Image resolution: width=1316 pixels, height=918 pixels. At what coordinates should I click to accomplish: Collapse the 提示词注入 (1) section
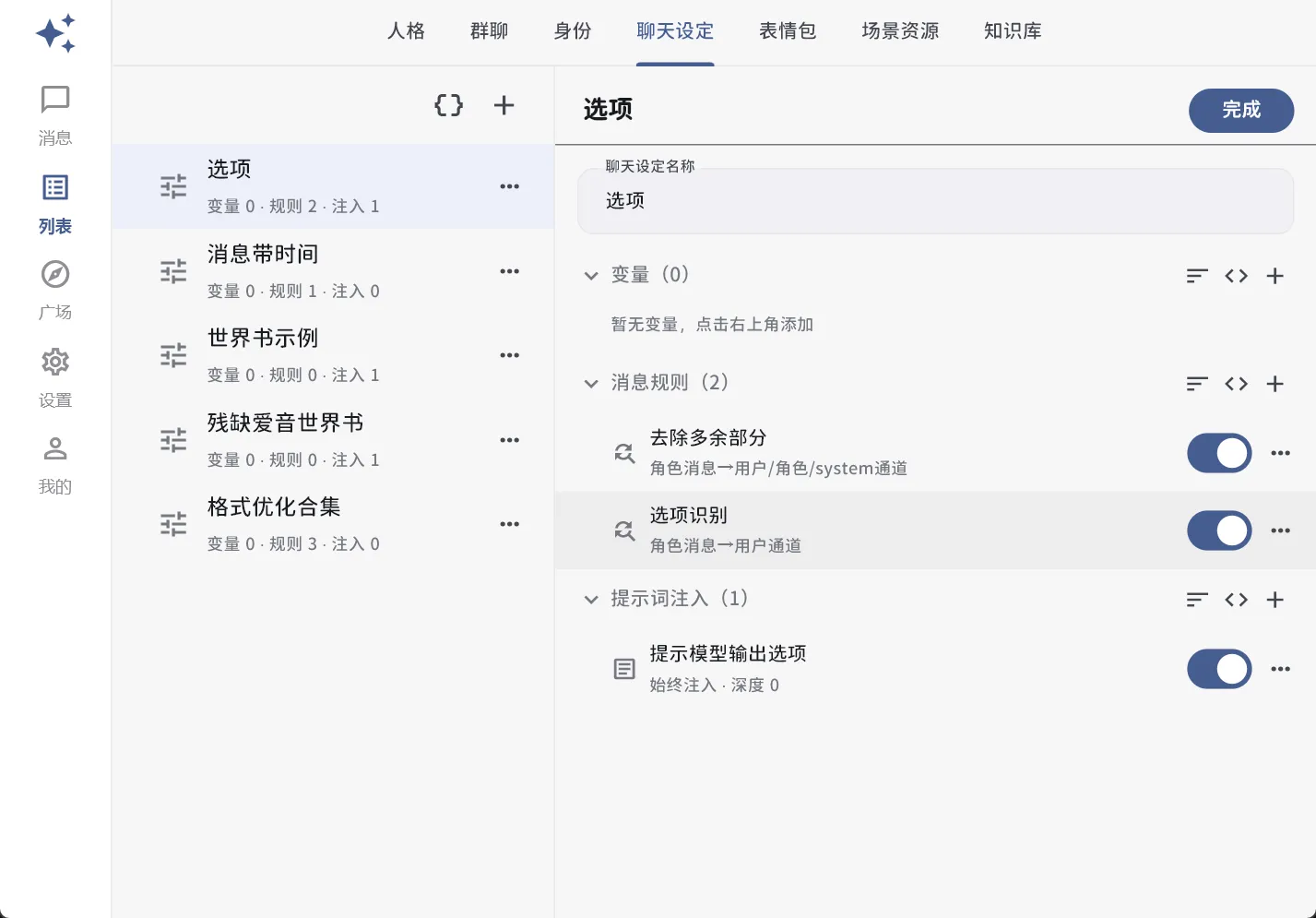pos(591,600)
